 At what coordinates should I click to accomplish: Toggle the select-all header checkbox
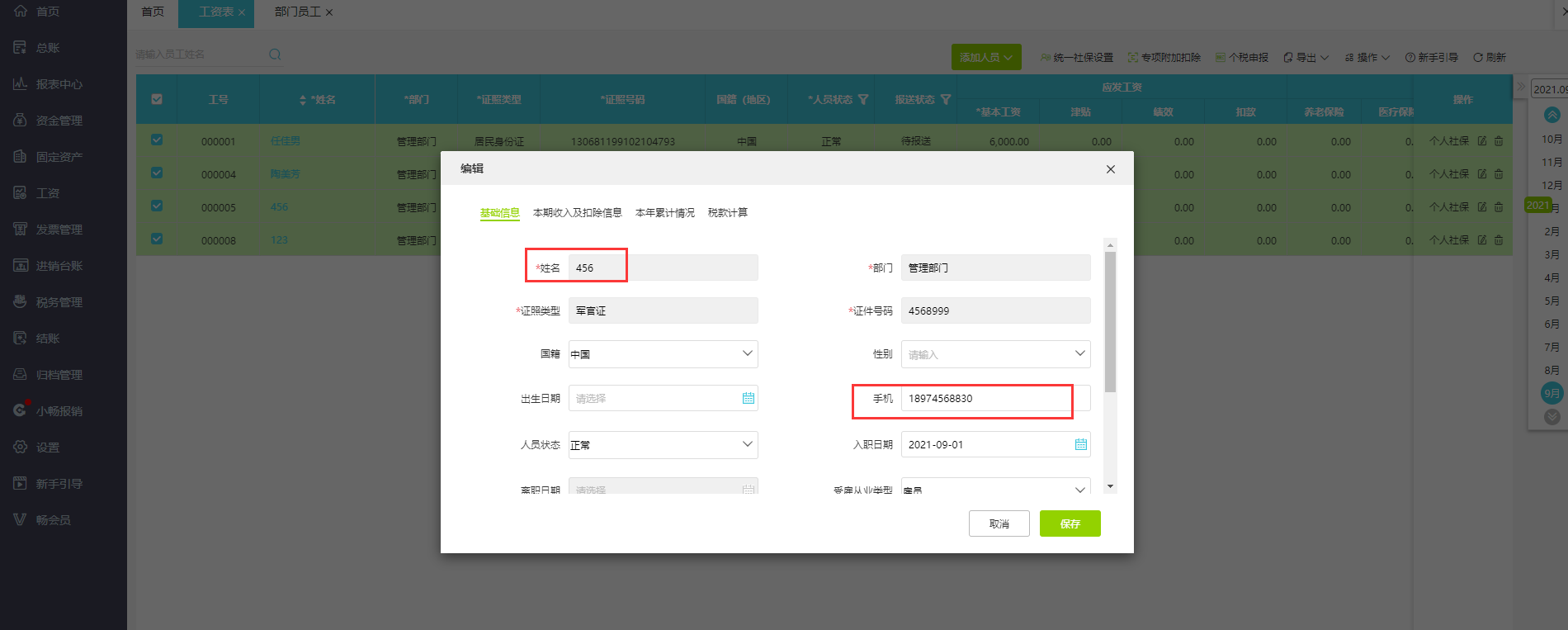point(157,100)
